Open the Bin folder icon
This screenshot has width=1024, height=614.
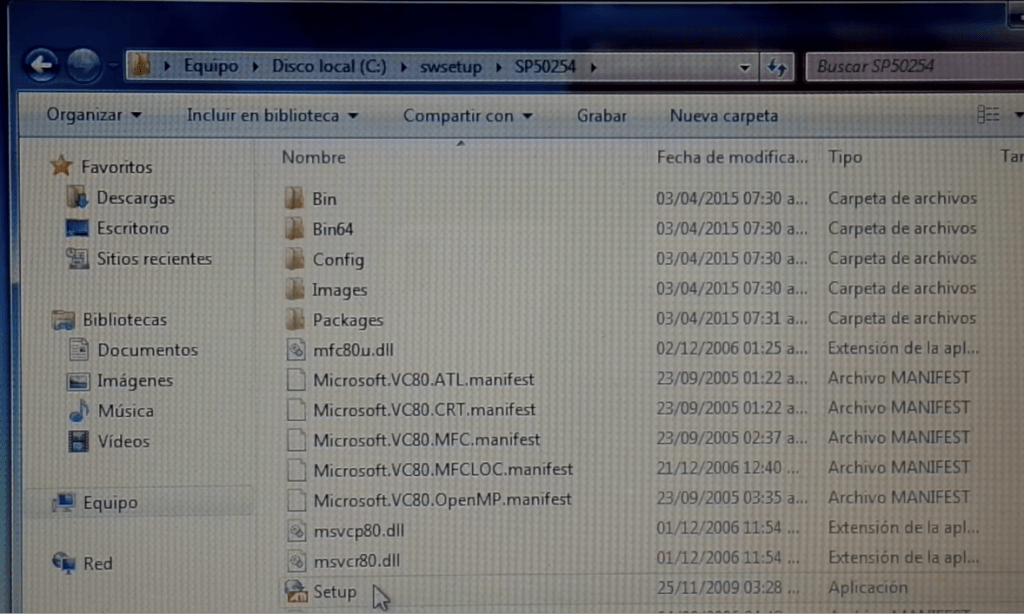point(295,198)
